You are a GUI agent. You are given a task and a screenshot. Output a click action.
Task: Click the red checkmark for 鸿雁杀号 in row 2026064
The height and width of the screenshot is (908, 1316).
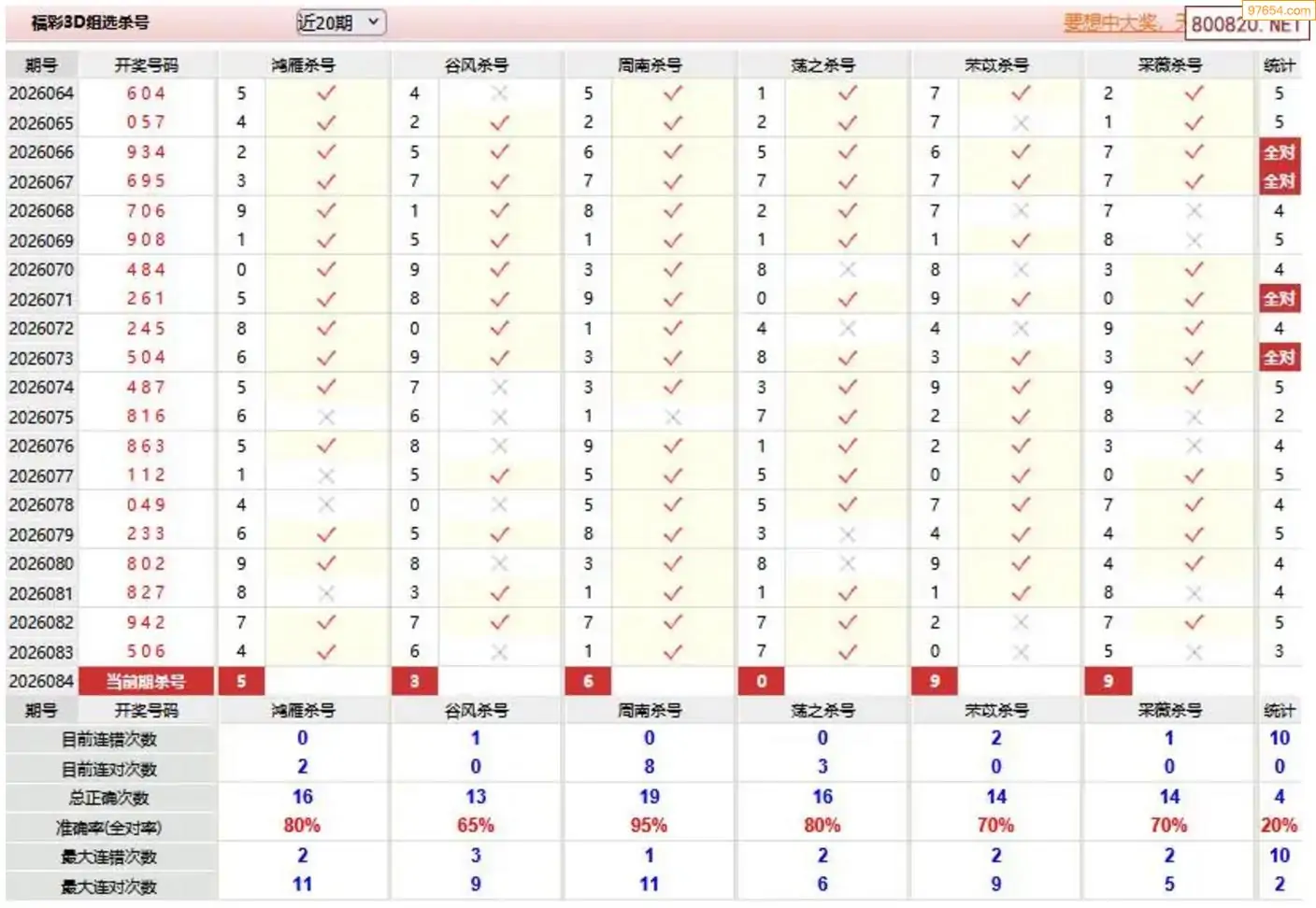point(326,93)
